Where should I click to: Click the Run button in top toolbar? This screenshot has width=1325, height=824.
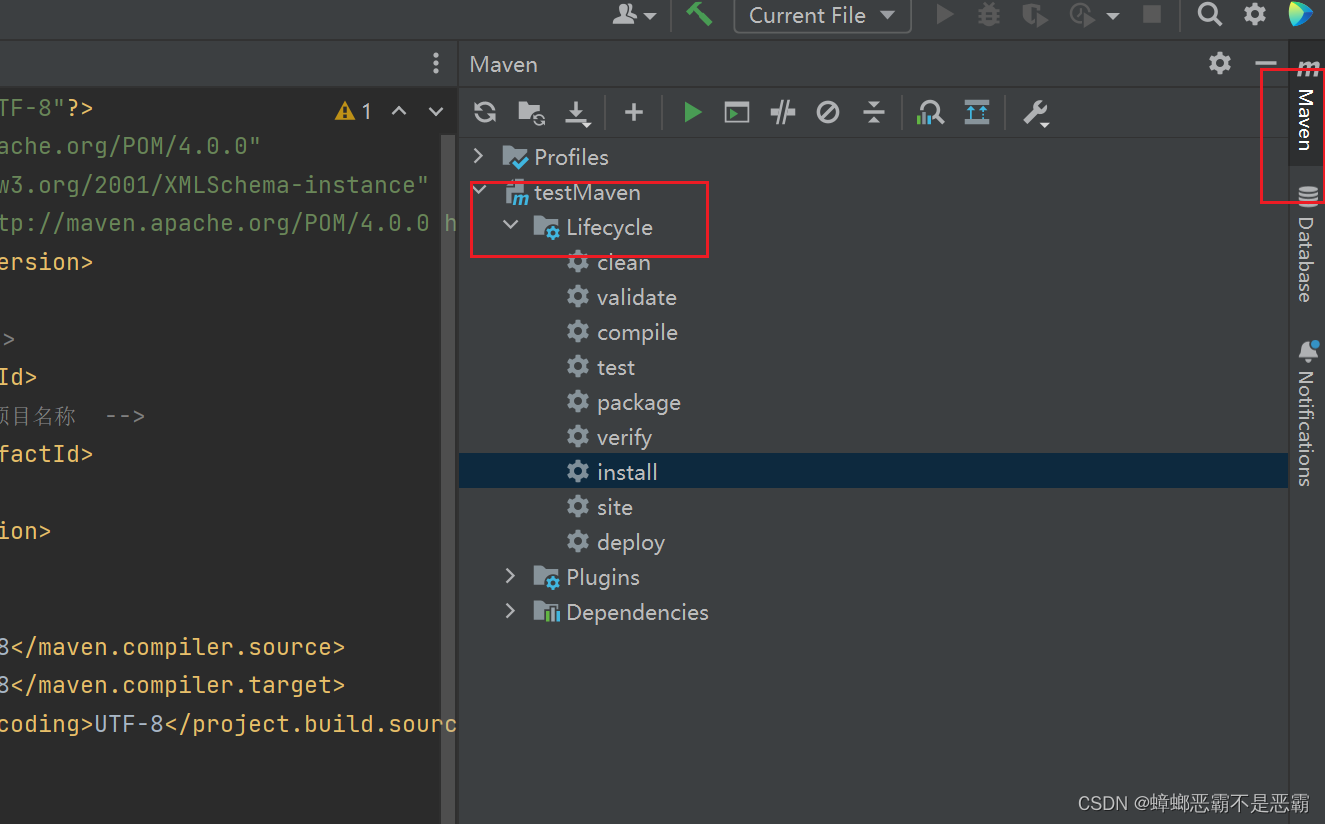click(944, 14)
